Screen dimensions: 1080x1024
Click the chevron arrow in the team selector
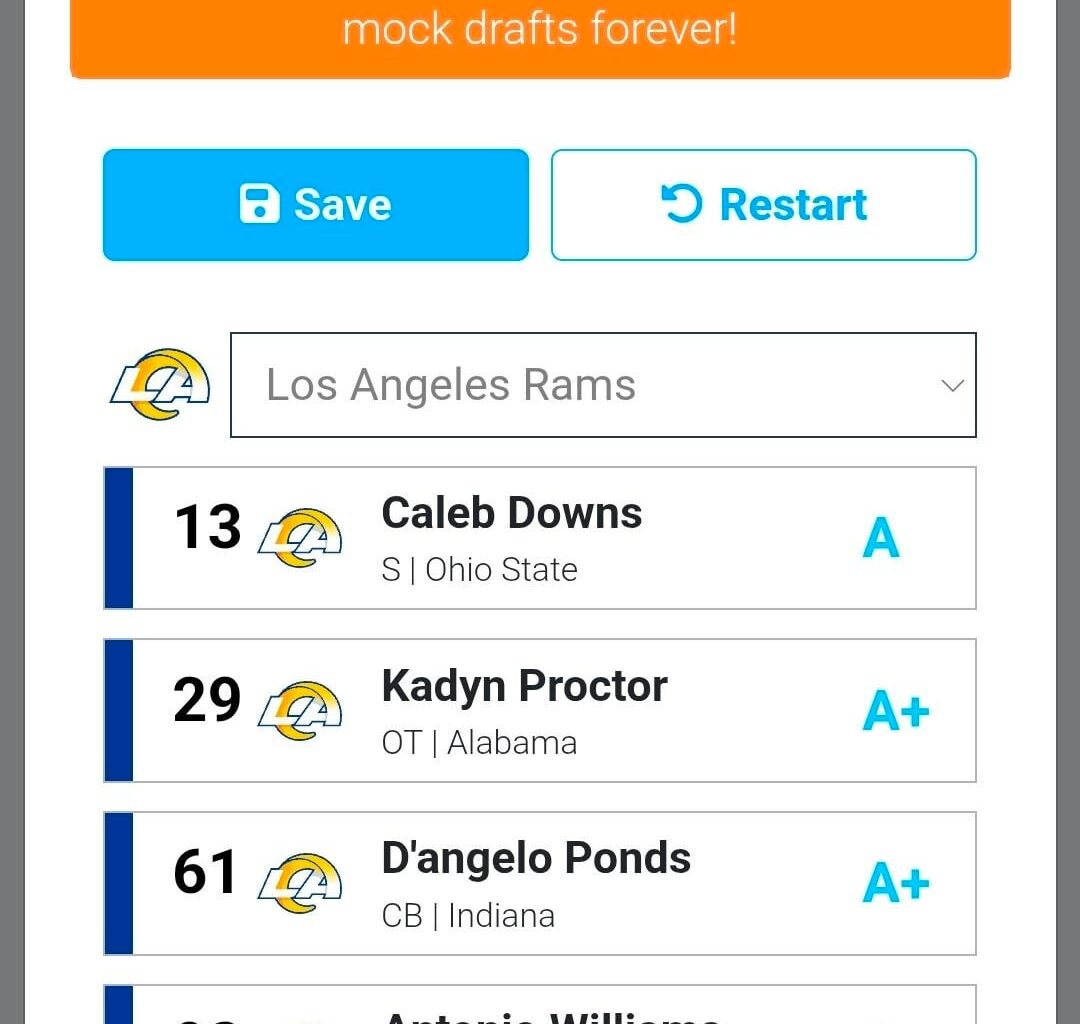click(x=953, y=385)
